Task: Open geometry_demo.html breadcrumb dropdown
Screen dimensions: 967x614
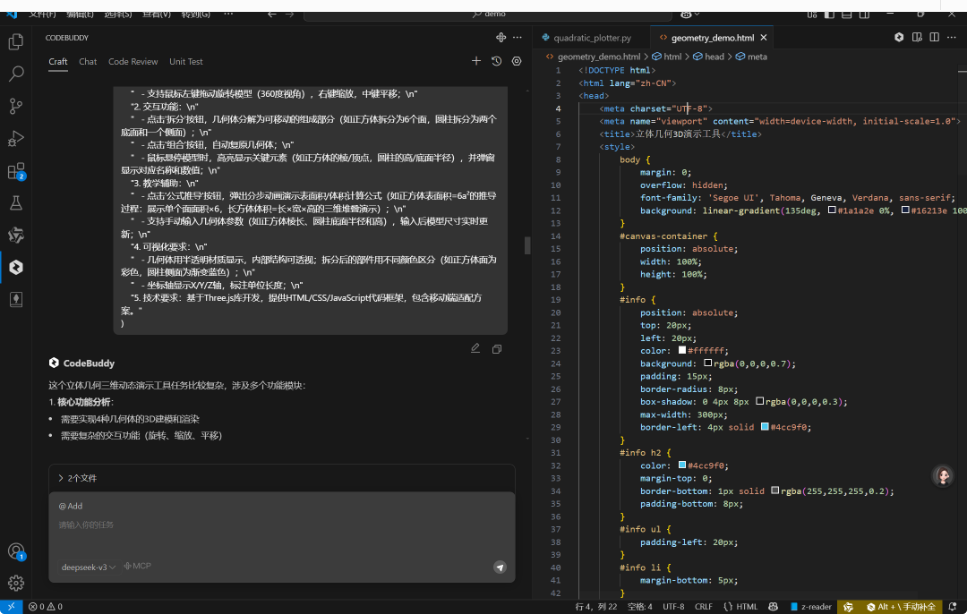Action: 593,57
